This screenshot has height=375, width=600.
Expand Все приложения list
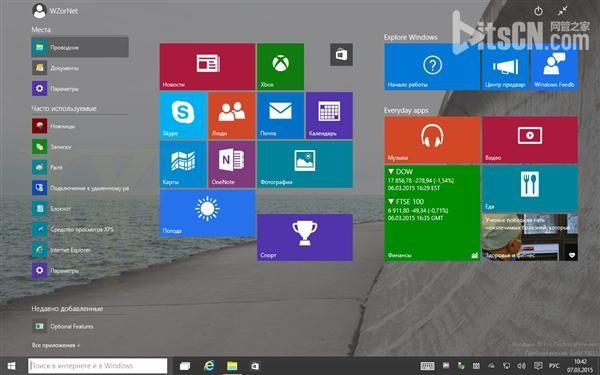pos(56,345)
